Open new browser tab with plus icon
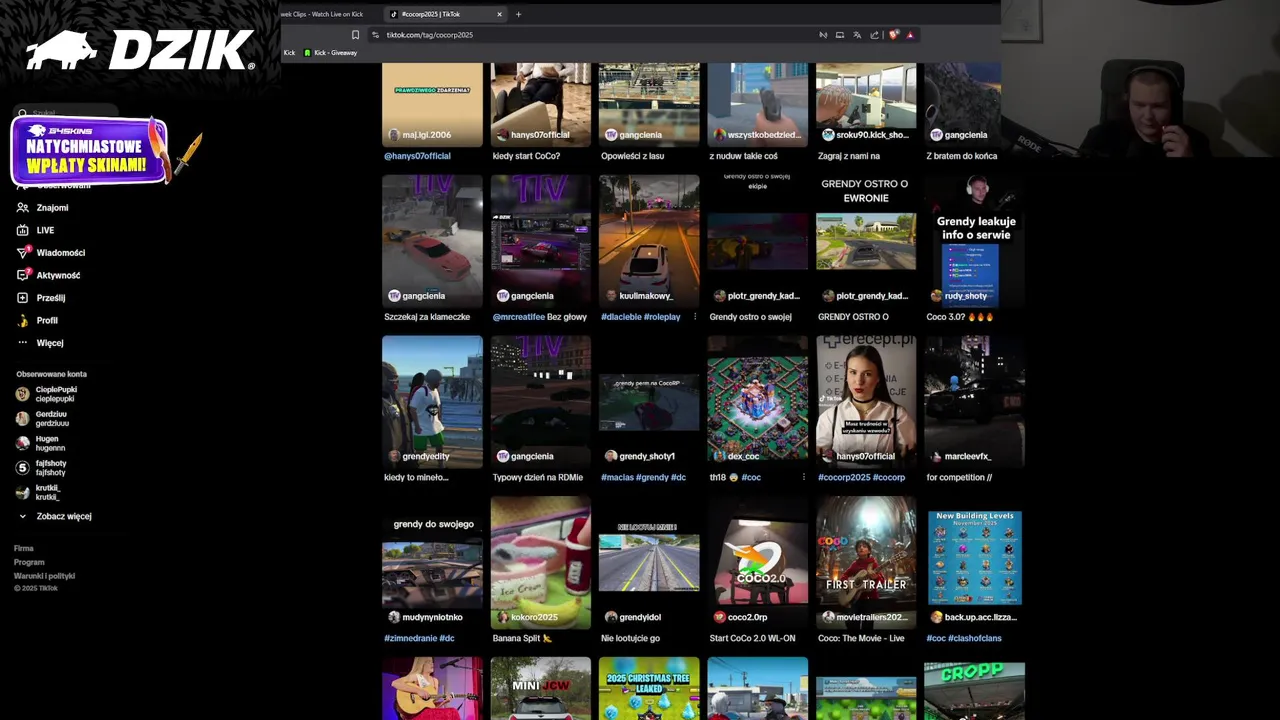 coord(518,14)
